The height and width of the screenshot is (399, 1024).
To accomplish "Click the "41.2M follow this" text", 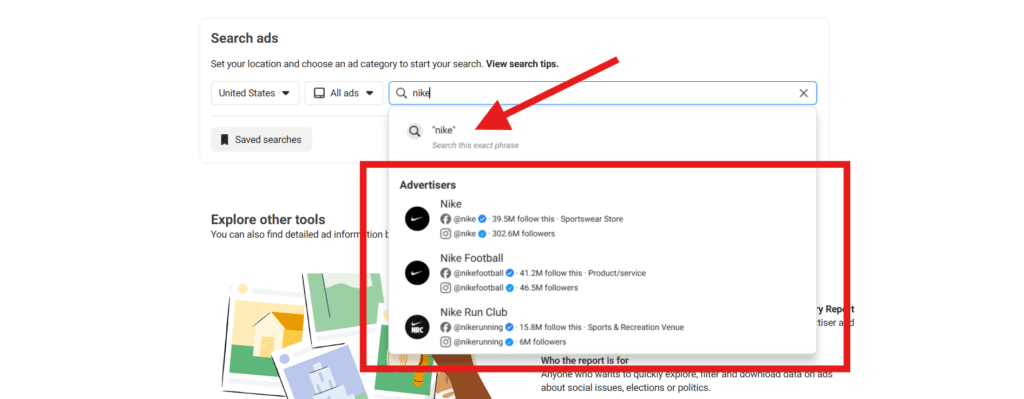I will pyautogui.click(x=550, y=273).
